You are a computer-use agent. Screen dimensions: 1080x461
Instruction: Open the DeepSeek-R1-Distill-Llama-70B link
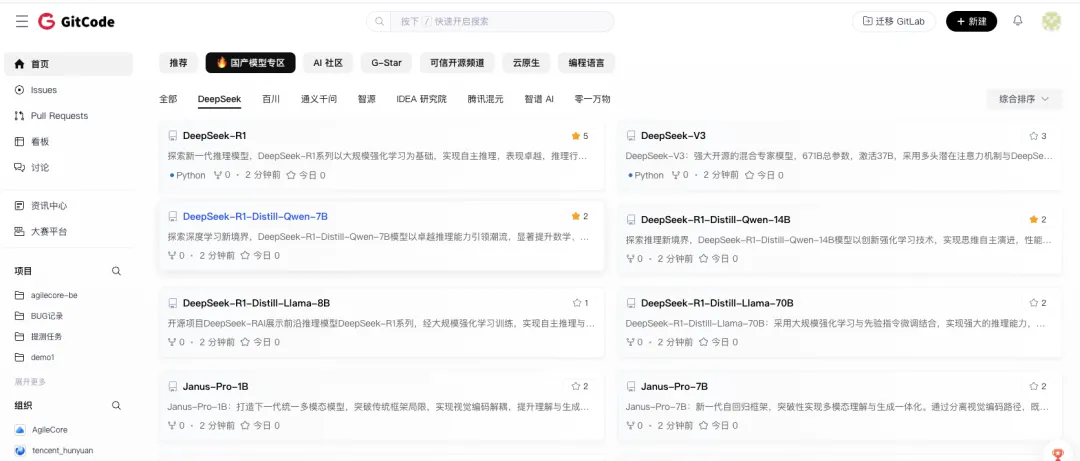tap(717, 303)
